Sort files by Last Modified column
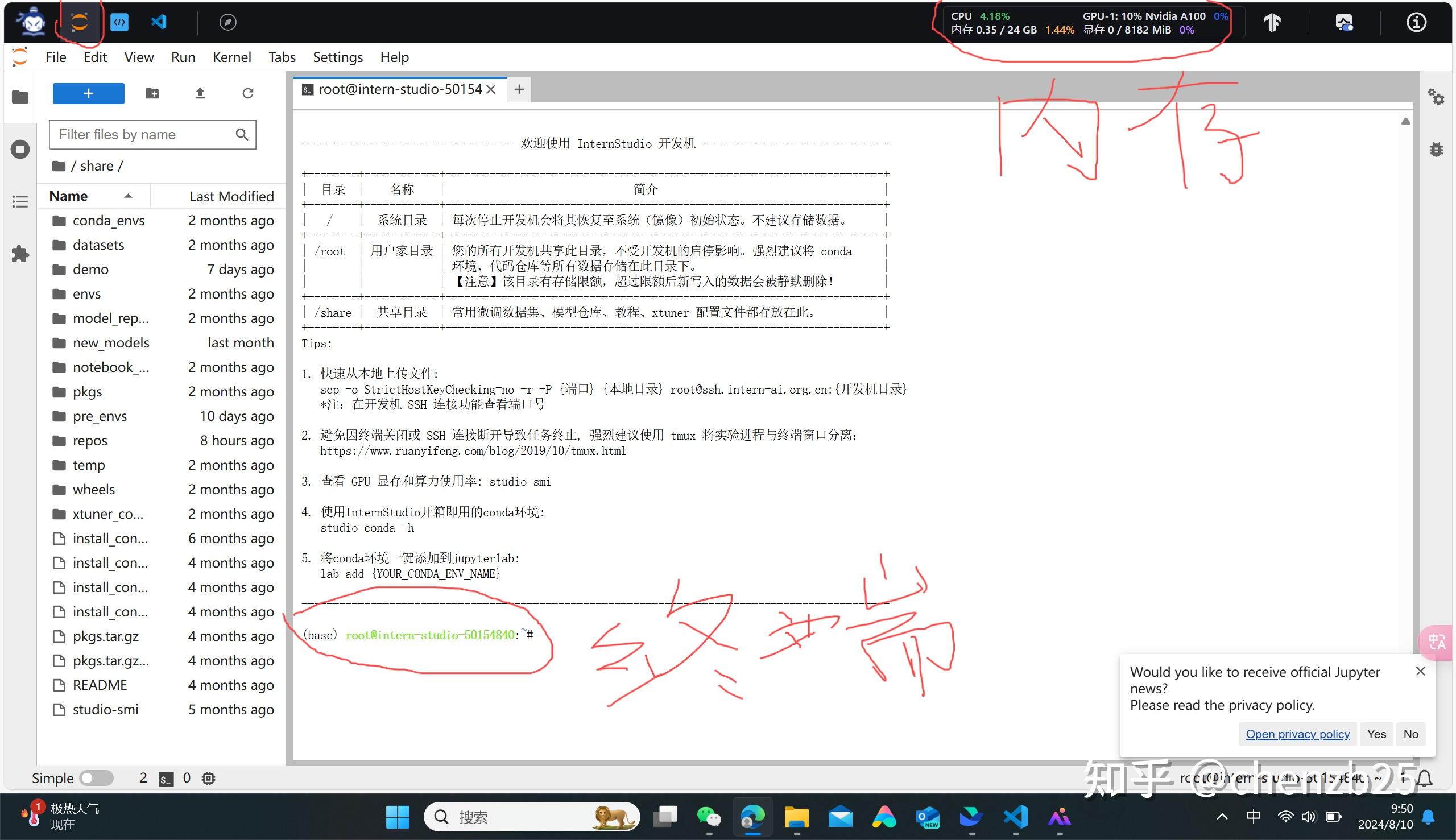Screen dimensions: 1456x840 point(231,196)
